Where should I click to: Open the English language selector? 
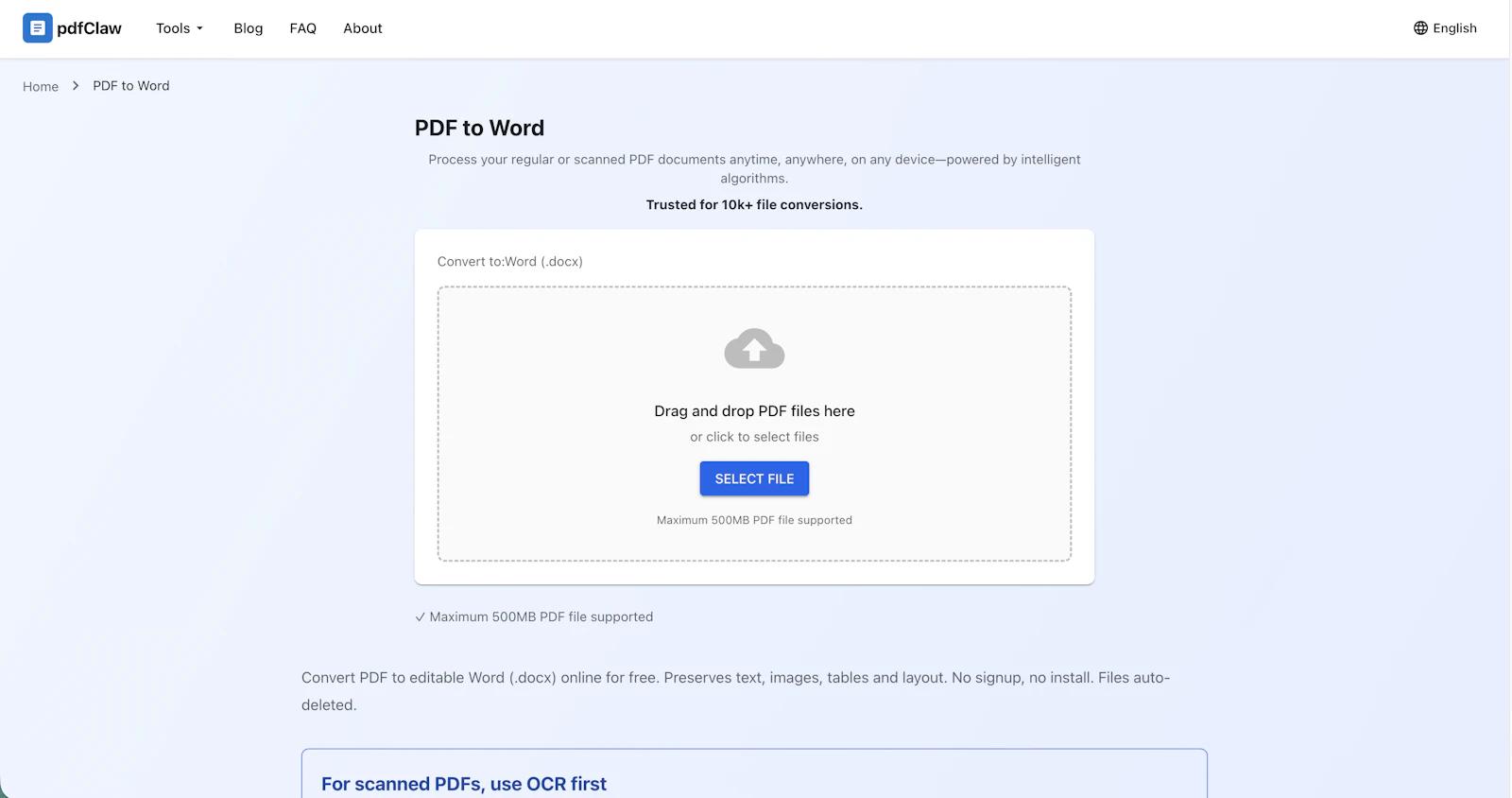pyautogui.click(x=1445, y=28)
